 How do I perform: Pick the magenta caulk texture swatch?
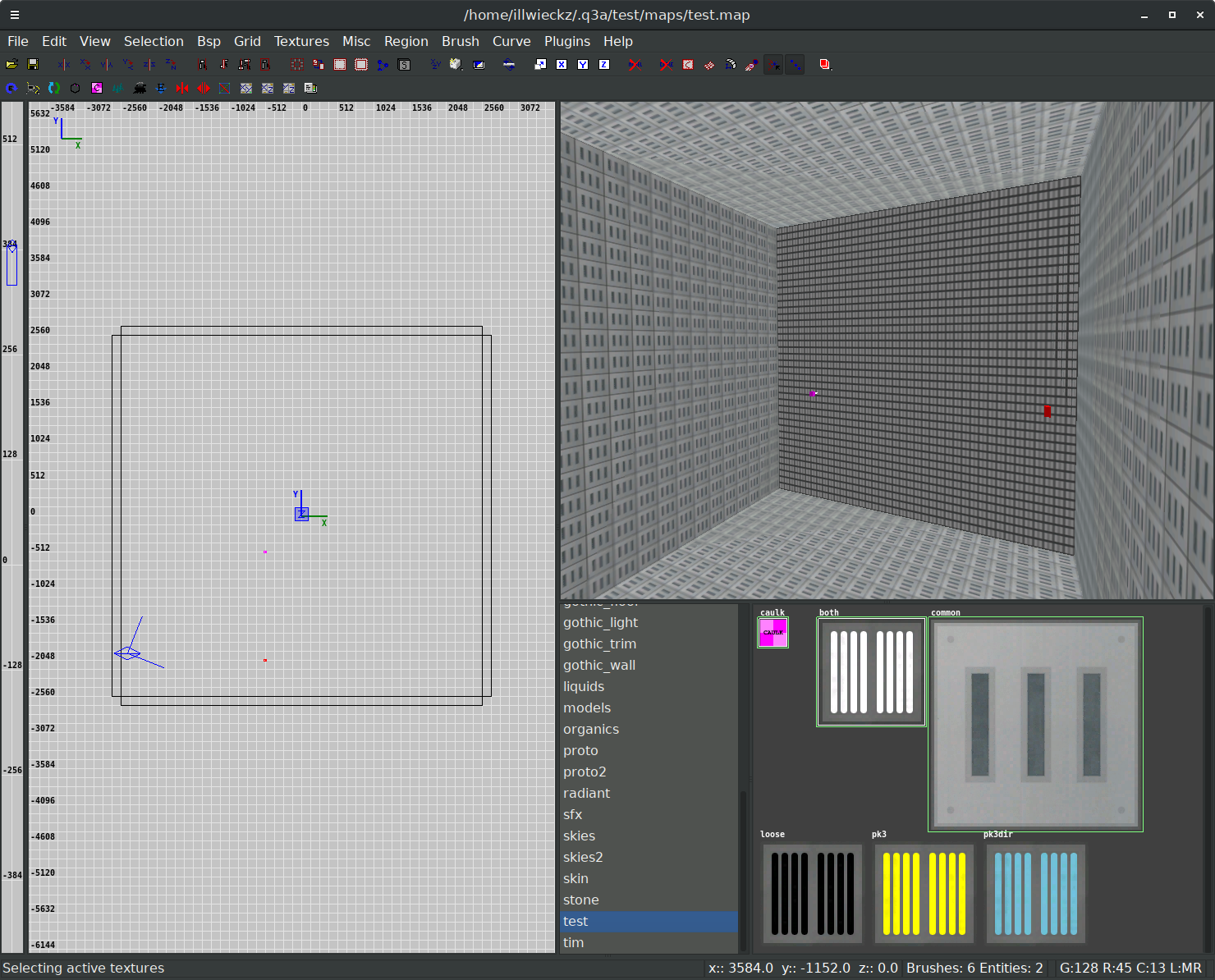(x=773, y=633)
